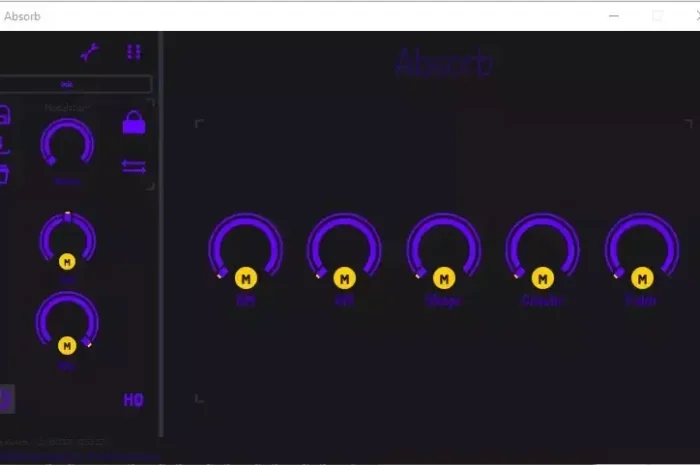This screenshot has height=465, width=700.
Task: Click the padlock lock icon
Action: 133,123
